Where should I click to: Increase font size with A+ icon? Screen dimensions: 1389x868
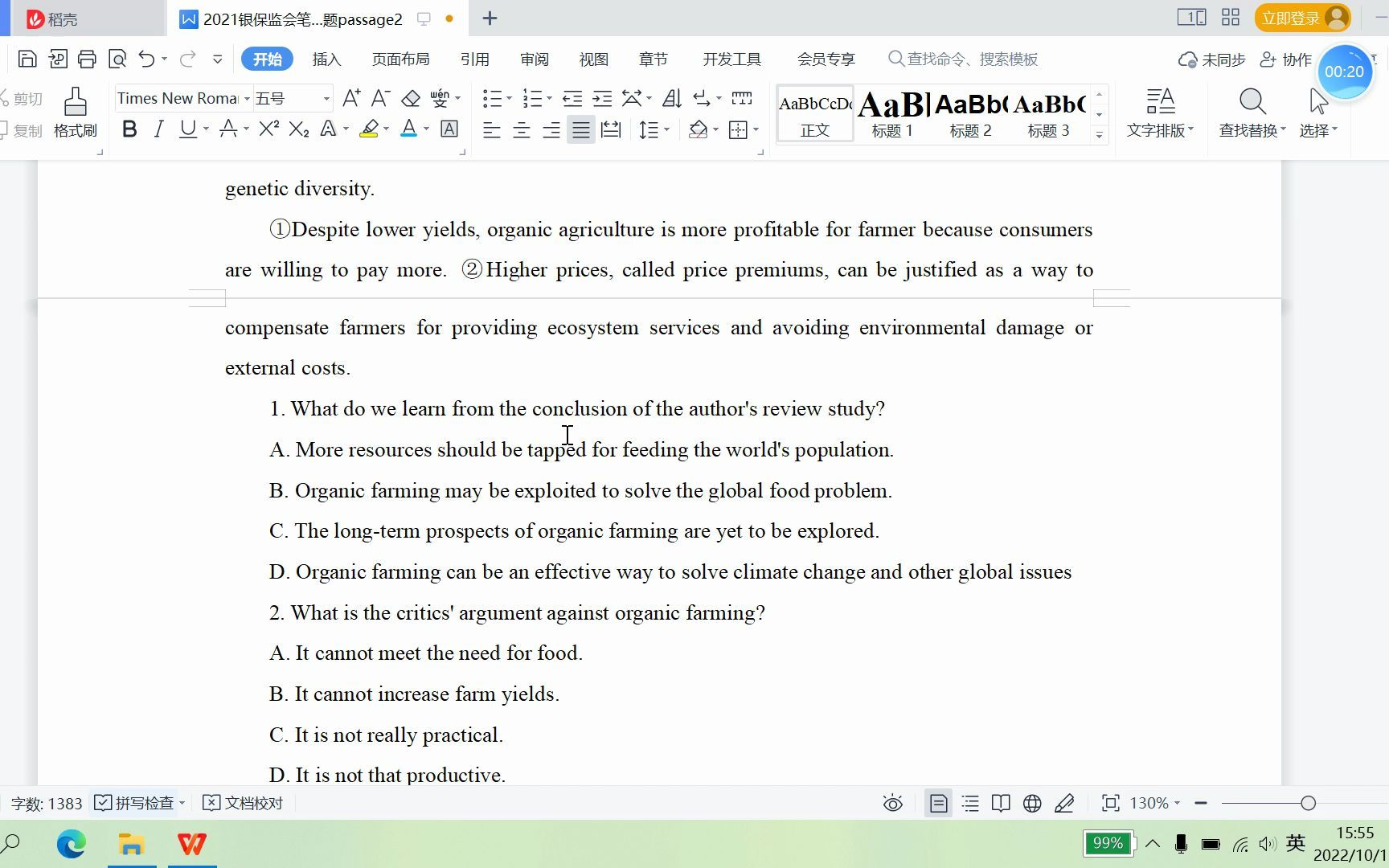click(x=351, y=98)
